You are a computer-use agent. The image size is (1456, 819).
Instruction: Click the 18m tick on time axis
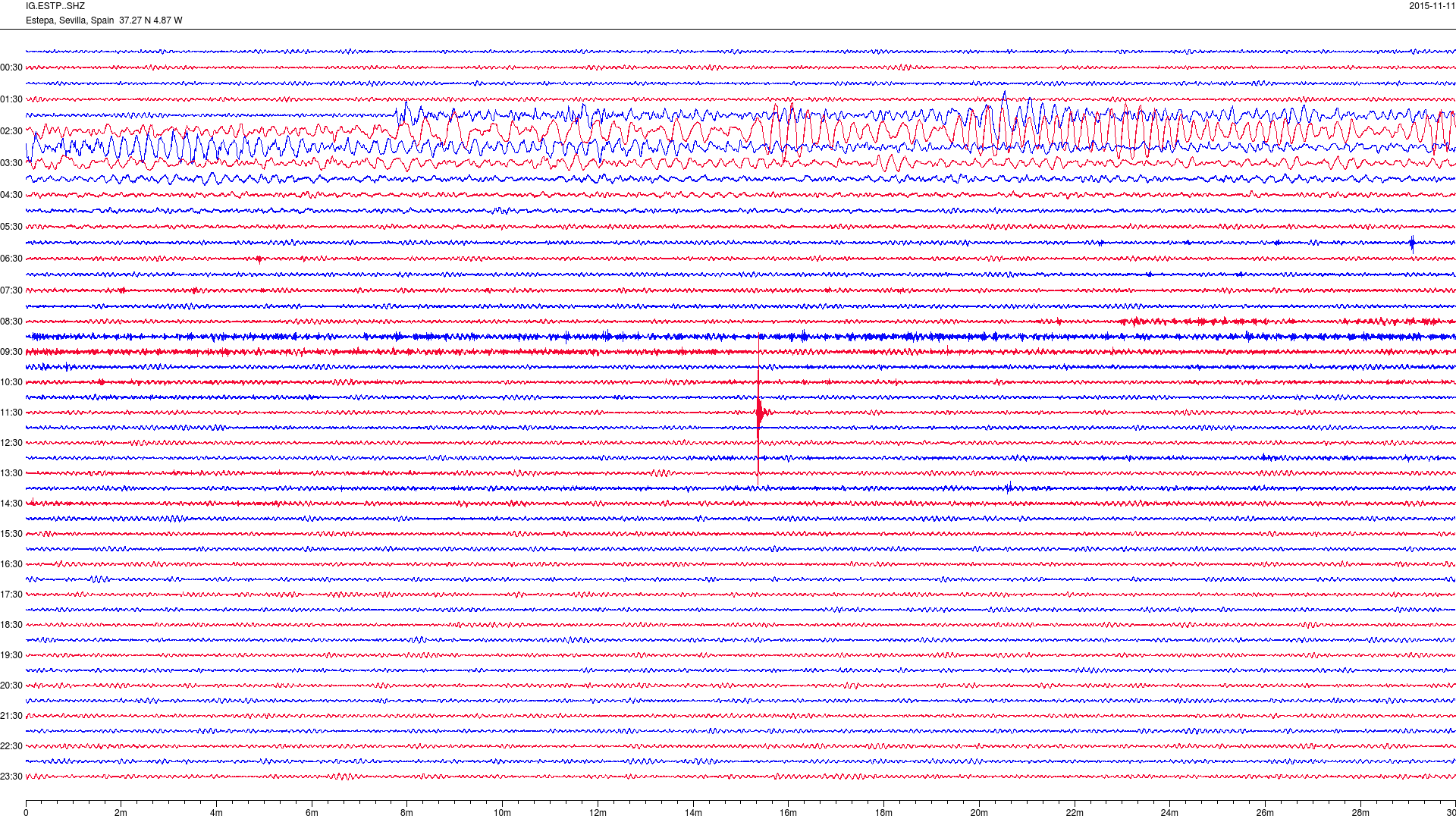[x=883, y=813]
